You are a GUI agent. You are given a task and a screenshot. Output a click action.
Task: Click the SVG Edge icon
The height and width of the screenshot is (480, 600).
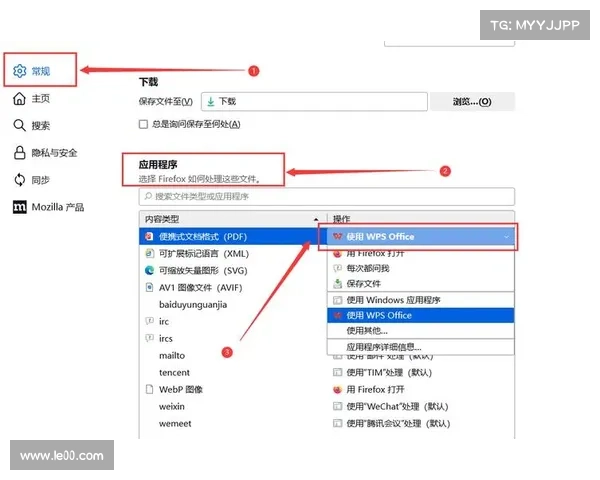coord(149,270)
